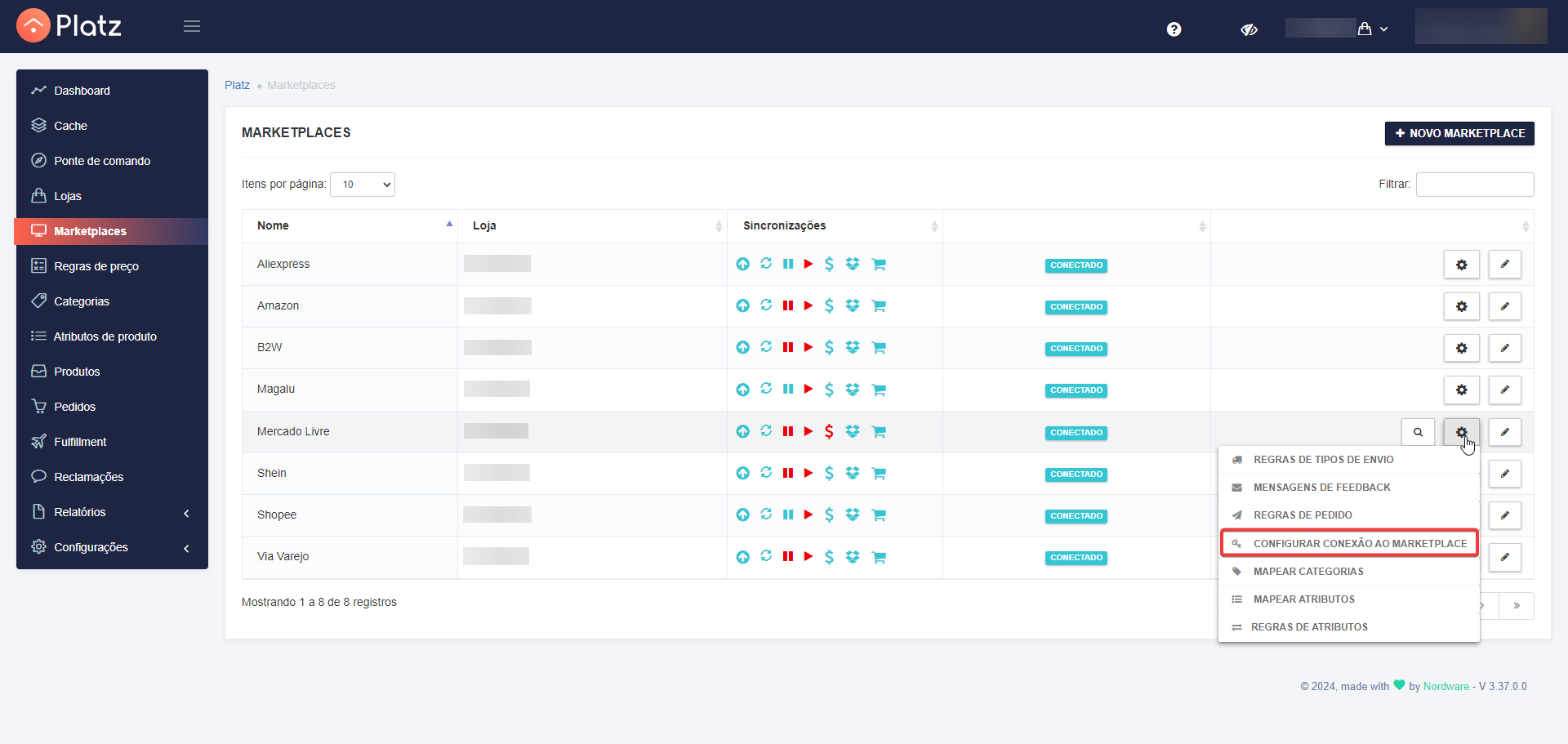
Task: Edit Shein marketplace with pencil icon
Action: (x=1504, y=474)
